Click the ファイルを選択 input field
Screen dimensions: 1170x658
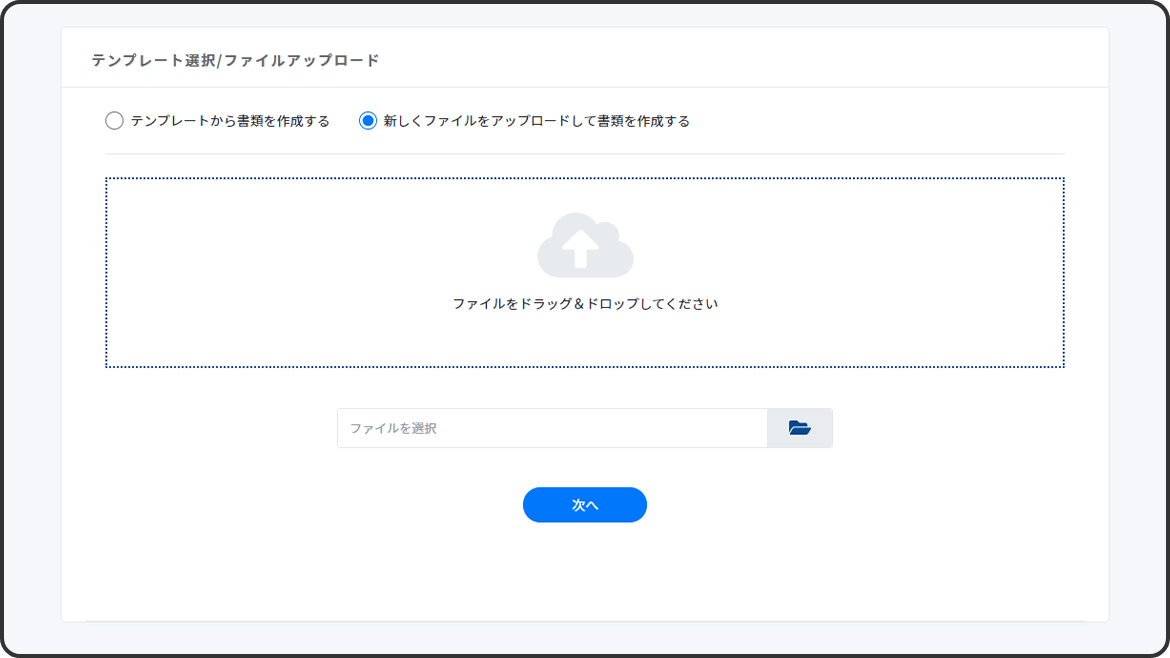click(x=552, y=428)
